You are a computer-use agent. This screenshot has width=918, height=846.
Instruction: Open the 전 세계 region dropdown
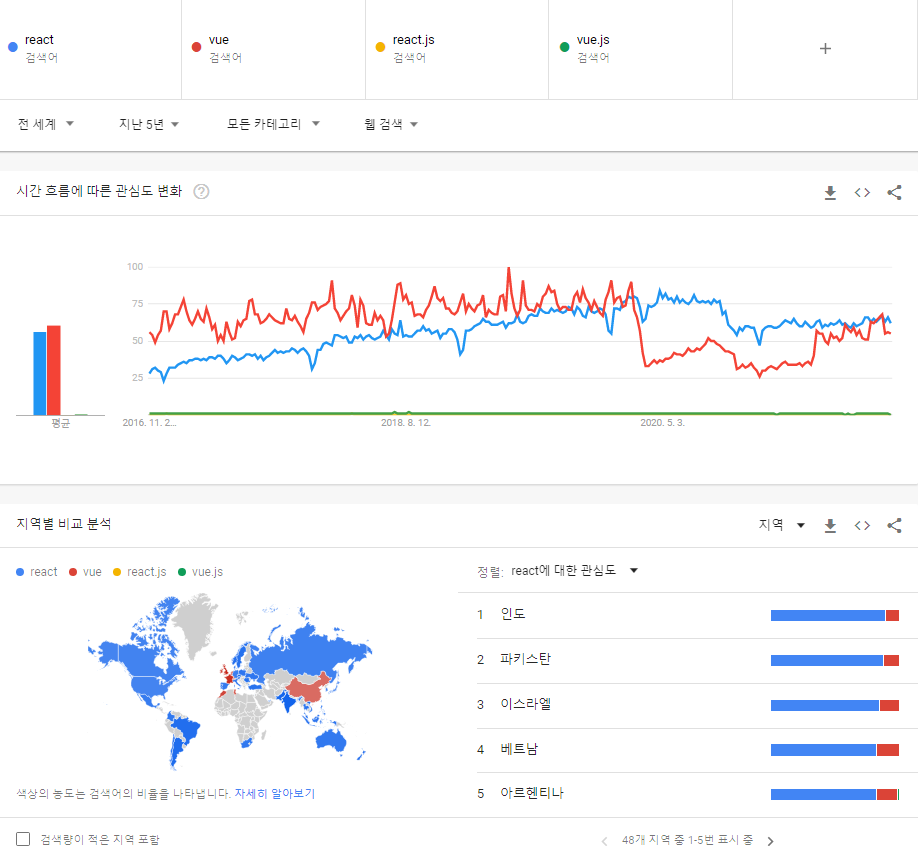(46, 124)
